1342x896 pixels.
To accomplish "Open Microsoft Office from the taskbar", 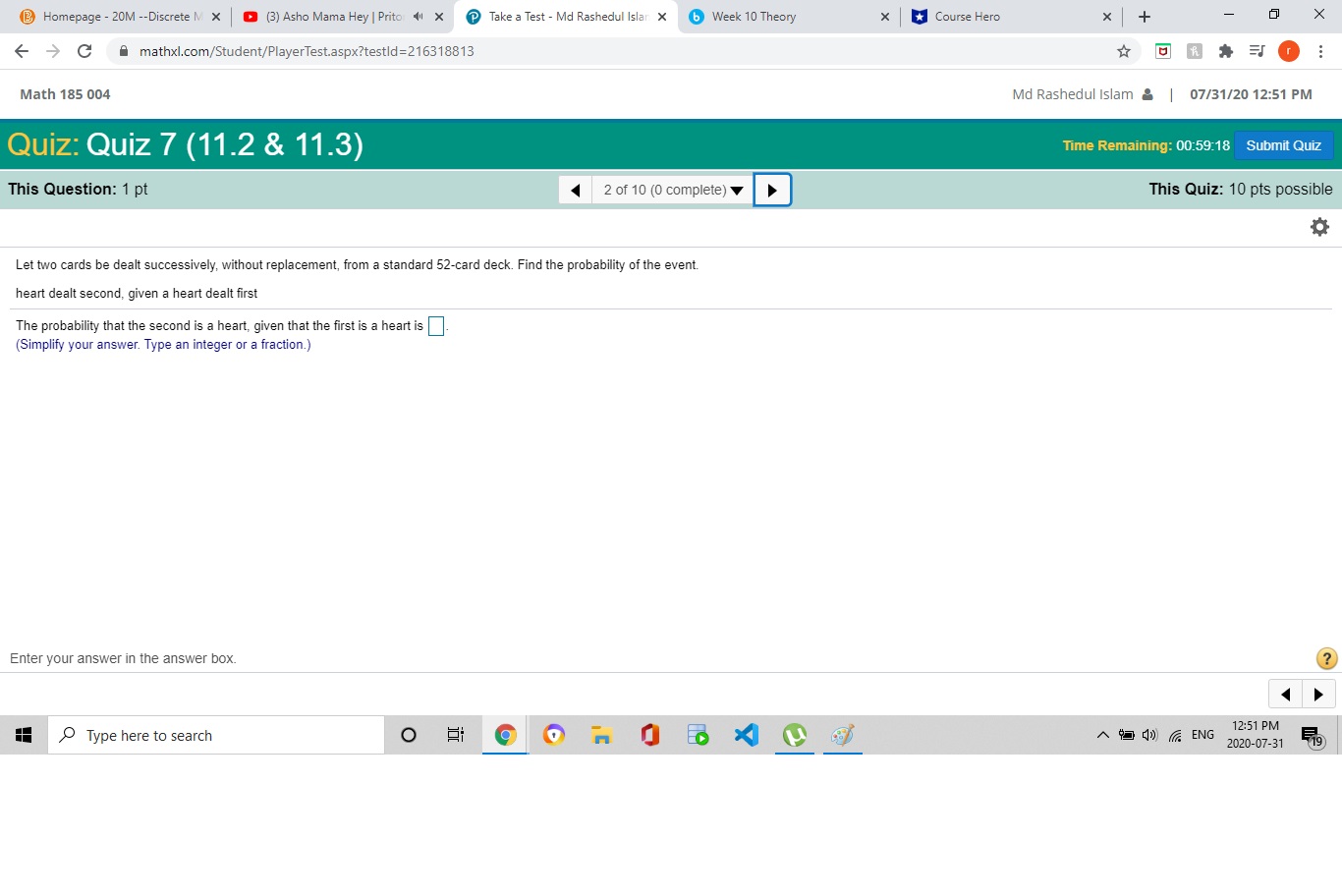I will click(x=650, y=735).
